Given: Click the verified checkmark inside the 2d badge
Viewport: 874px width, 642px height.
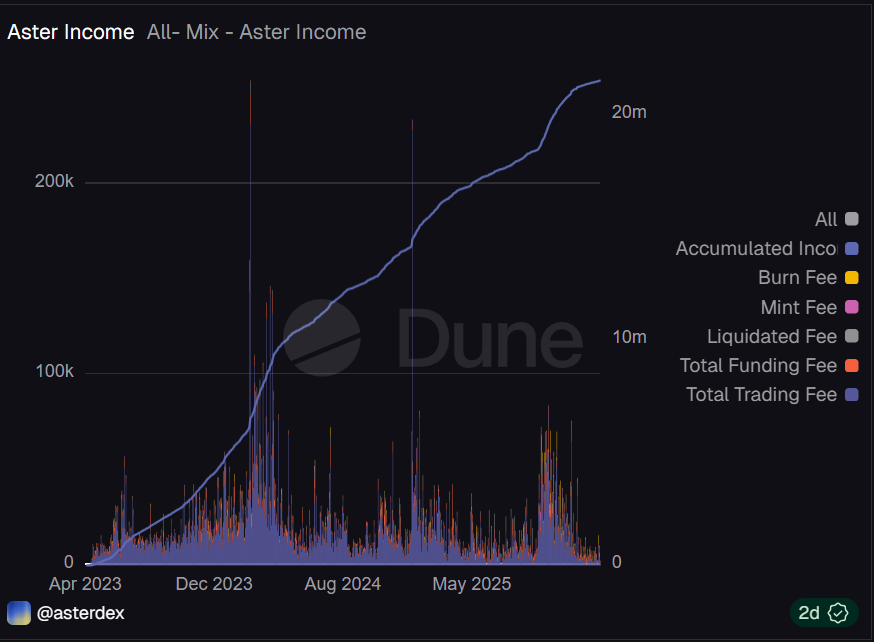Looking at the screenshot, I should pos(838,613).
